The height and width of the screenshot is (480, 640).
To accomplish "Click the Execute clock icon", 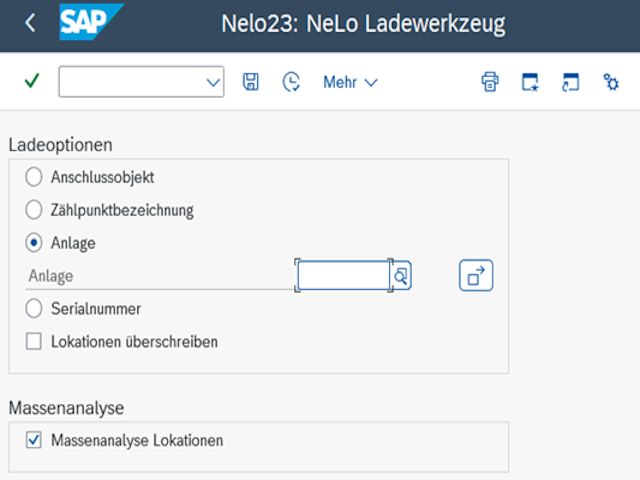I will pos(291,82).
